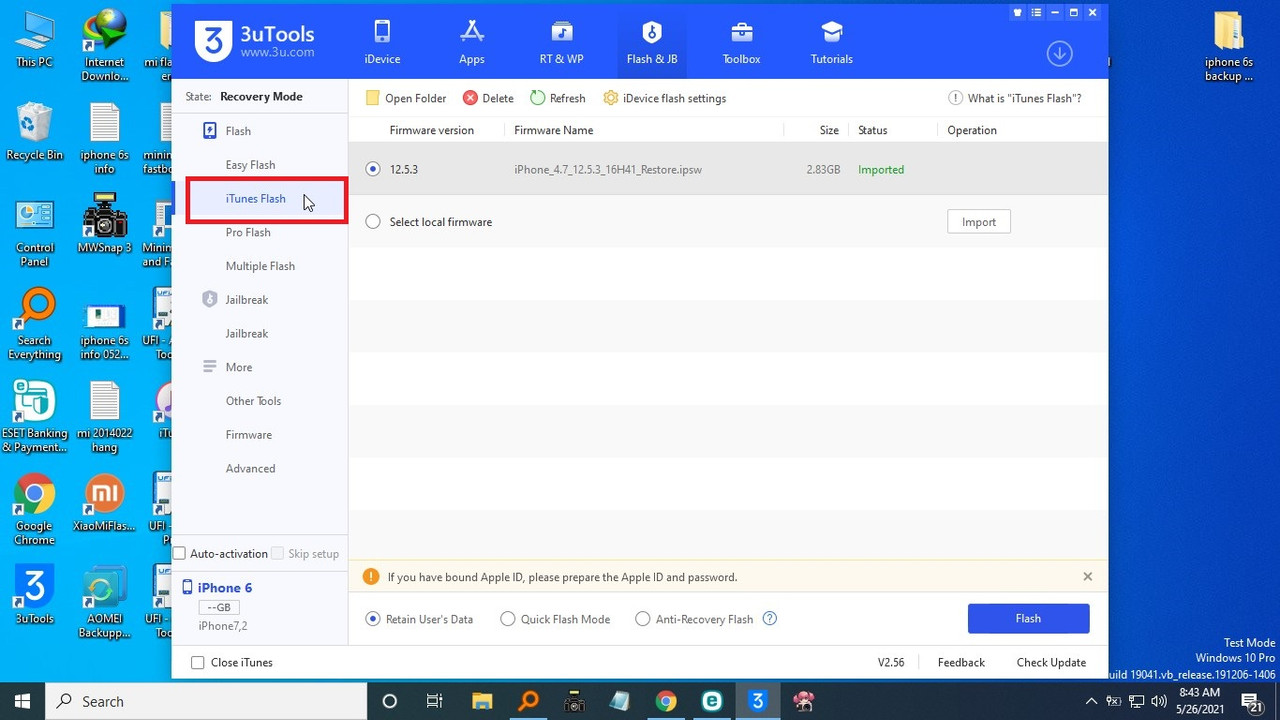Open the 3uTools desktop shortcut
Viewport: 1280px width, 720px height.
34,595
